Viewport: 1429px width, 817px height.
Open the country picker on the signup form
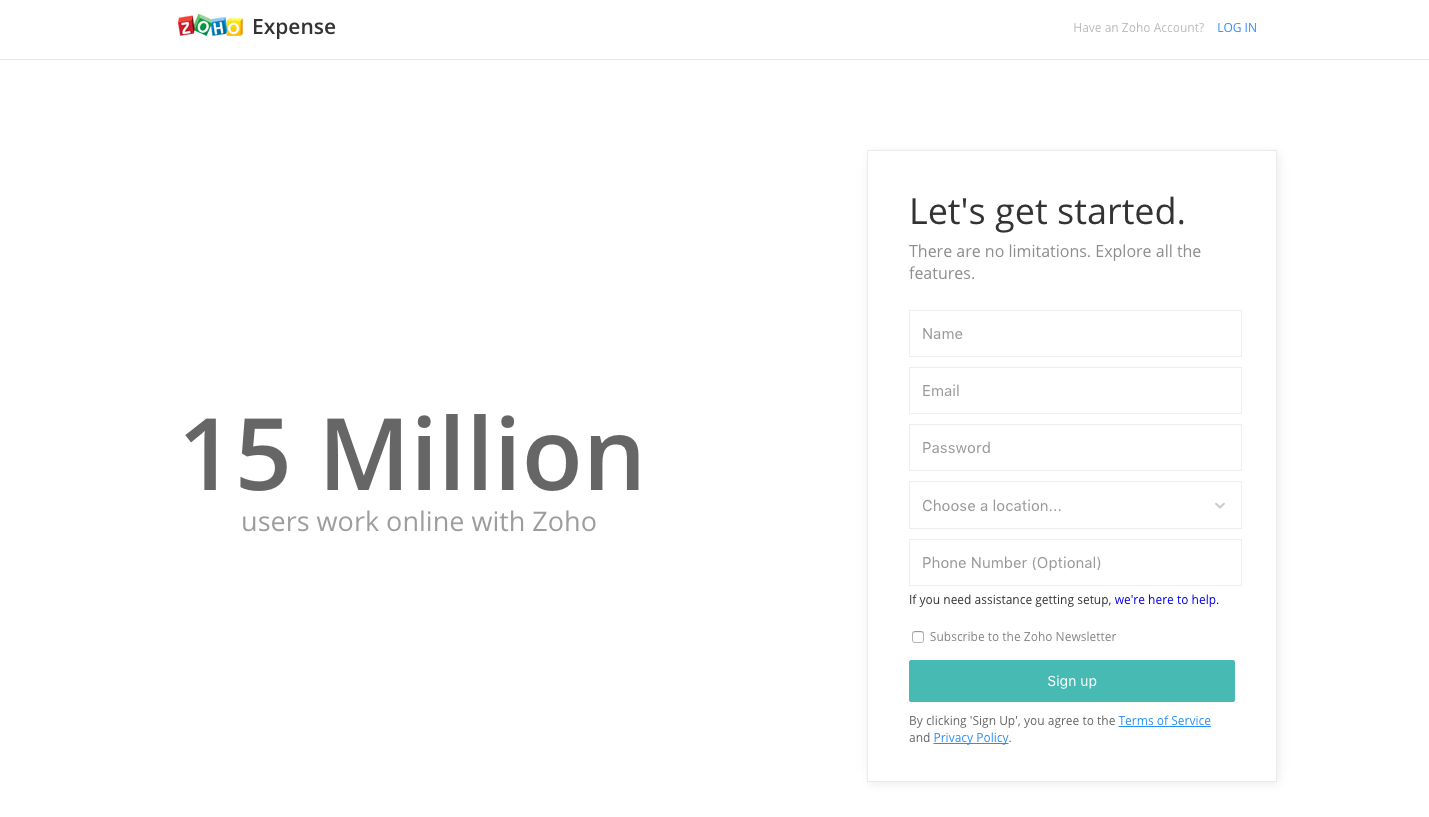[1075, 505]
